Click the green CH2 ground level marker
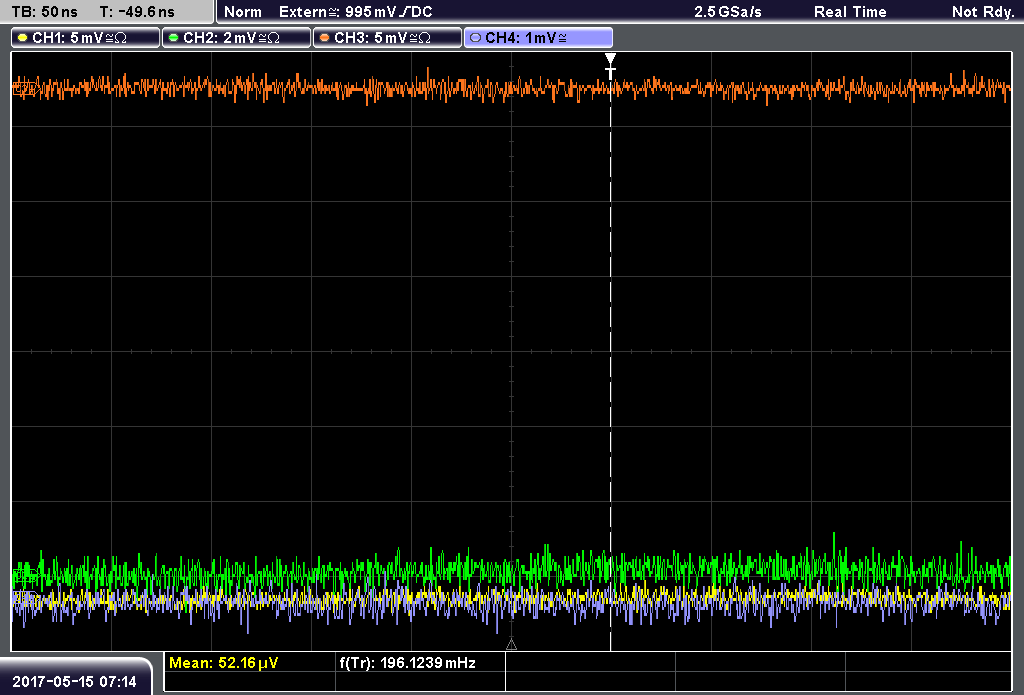This screenshot has width=1024, height=695. [x=25, y=575]
